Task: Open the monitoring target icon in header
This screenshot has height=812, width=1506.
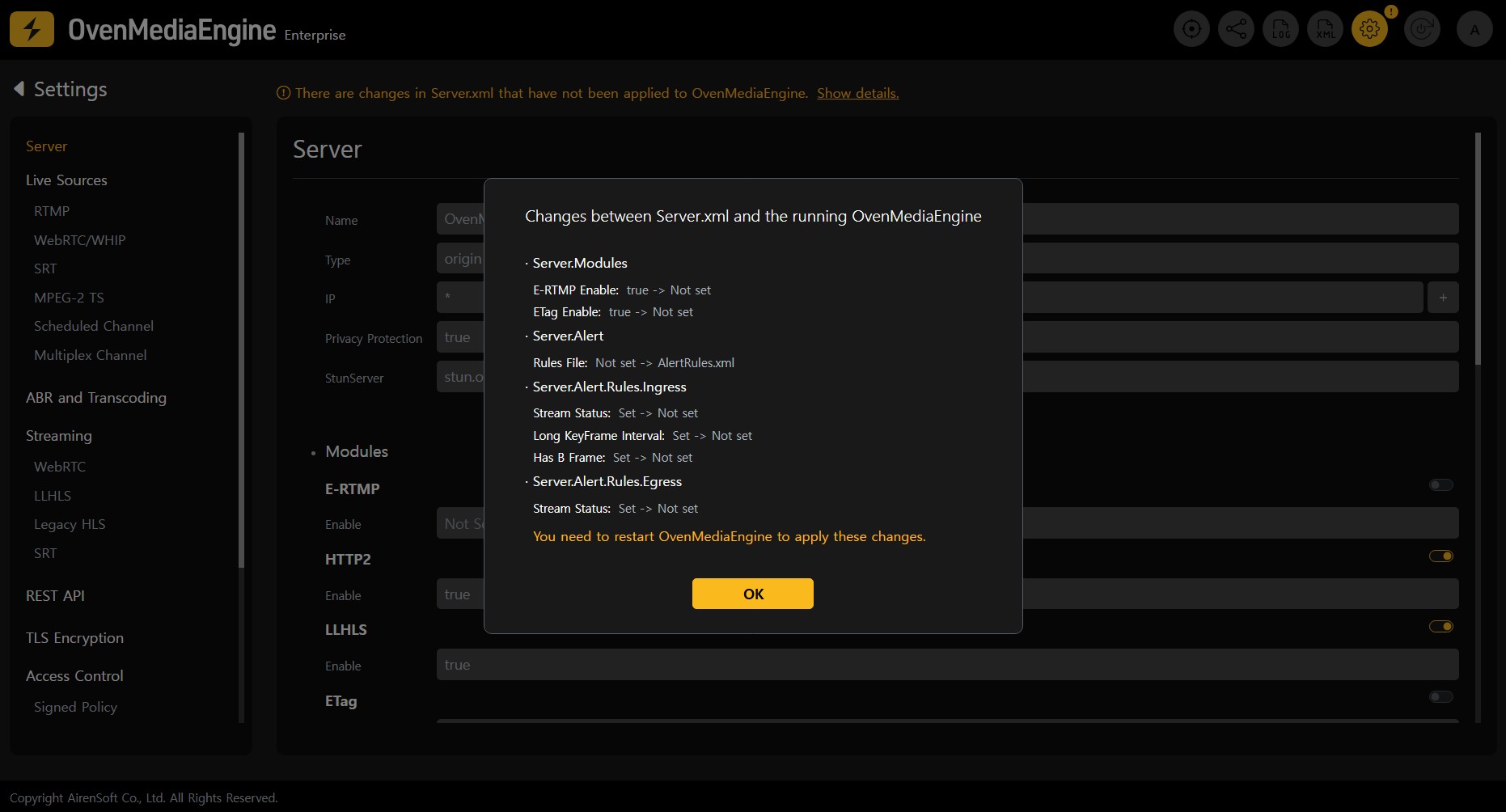Action: point(1191,29)
